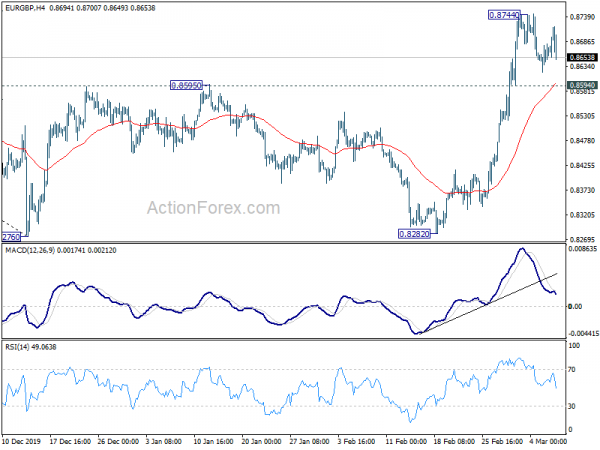Screen dimensions: 600x450
Task: Click the 10 Dec 2019 date label
Action: point(21,441)
